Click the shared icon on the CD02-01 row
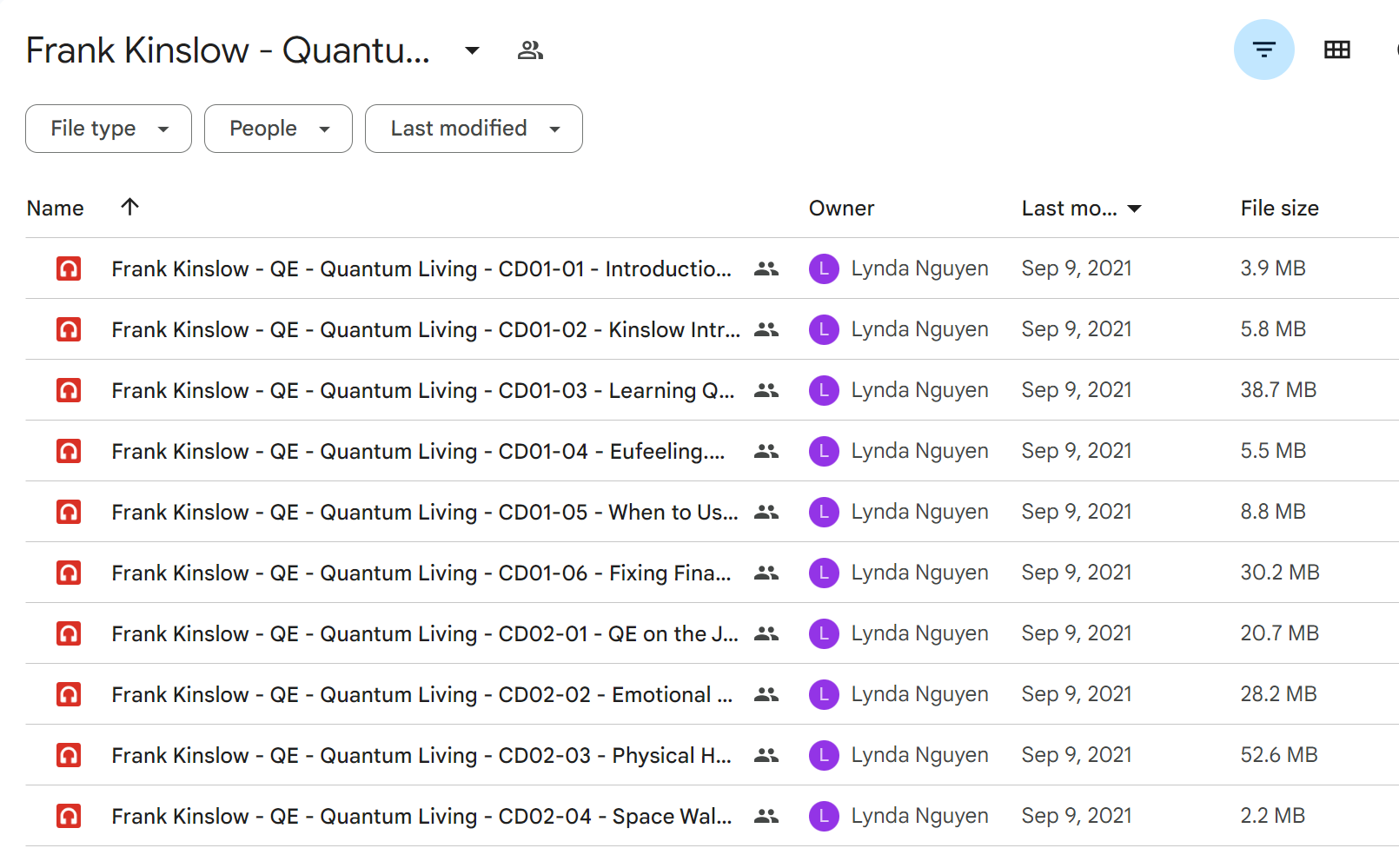 coord(766,633)
